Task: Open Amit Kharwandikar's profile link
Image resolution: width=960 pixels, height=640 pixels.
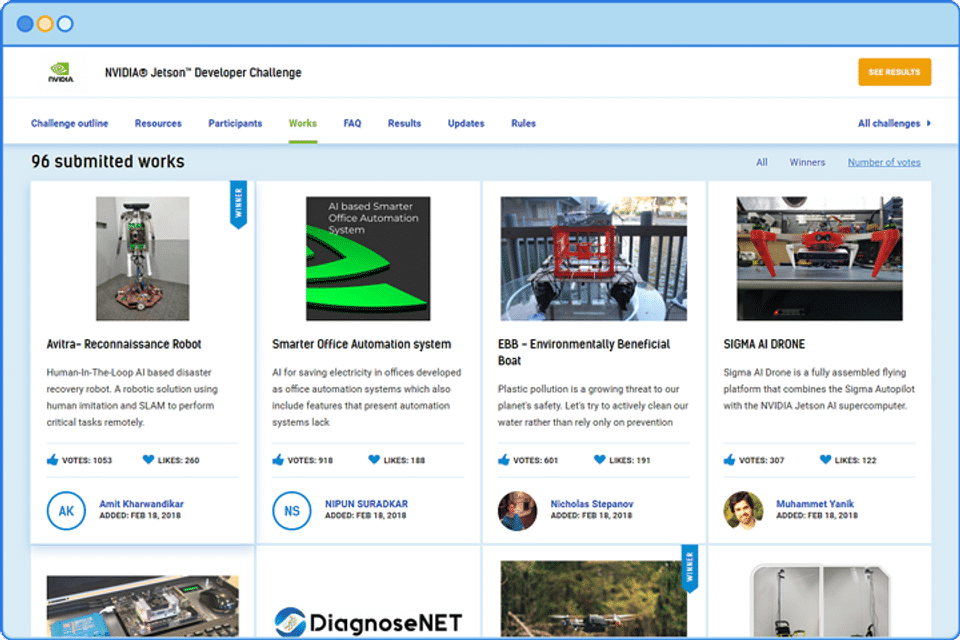Action: tap(141, 503)
